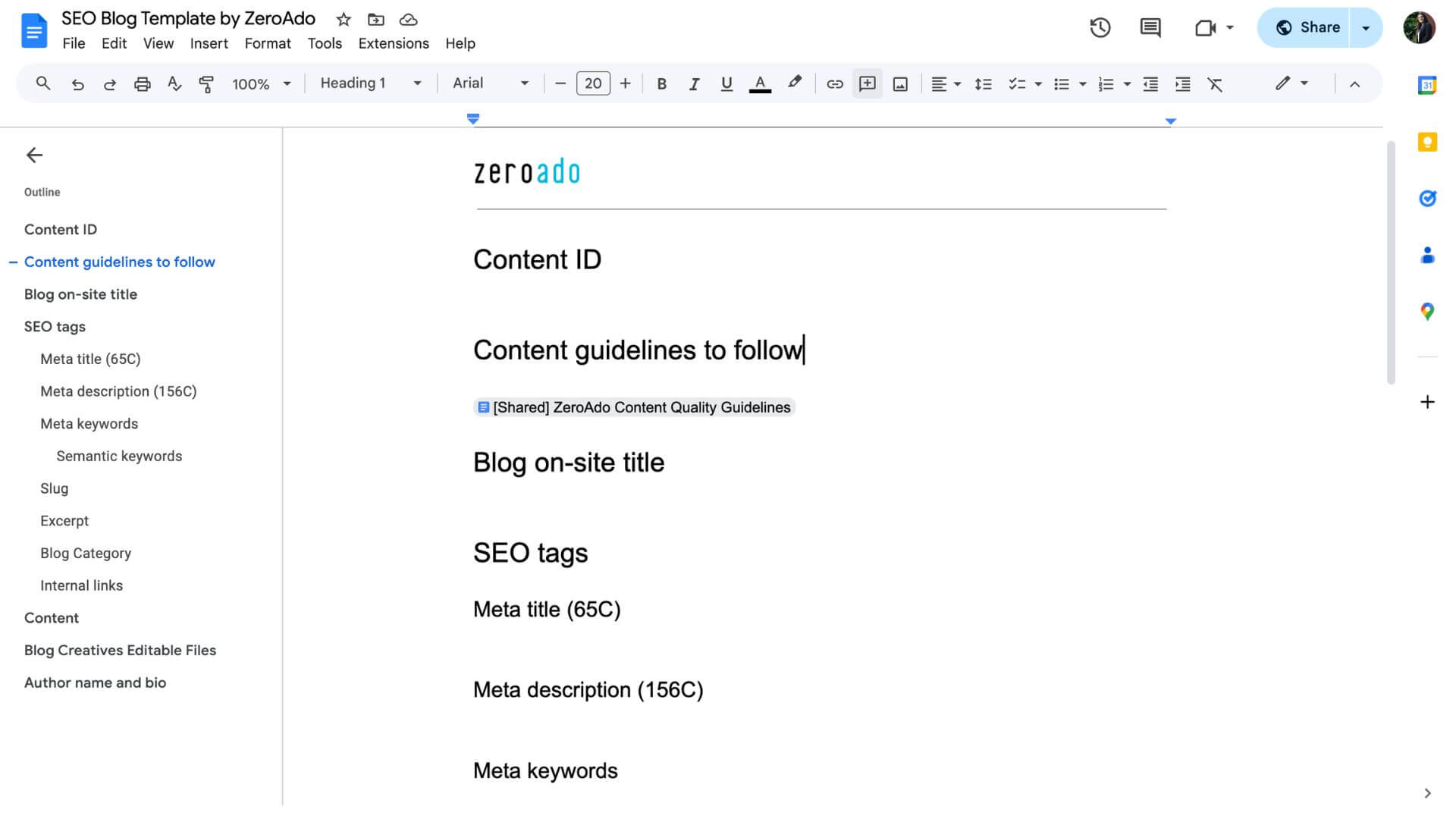This screenshot has height=819, width=1456.
Task: Open Google Keep side panel
Action: coord(1427,142)
